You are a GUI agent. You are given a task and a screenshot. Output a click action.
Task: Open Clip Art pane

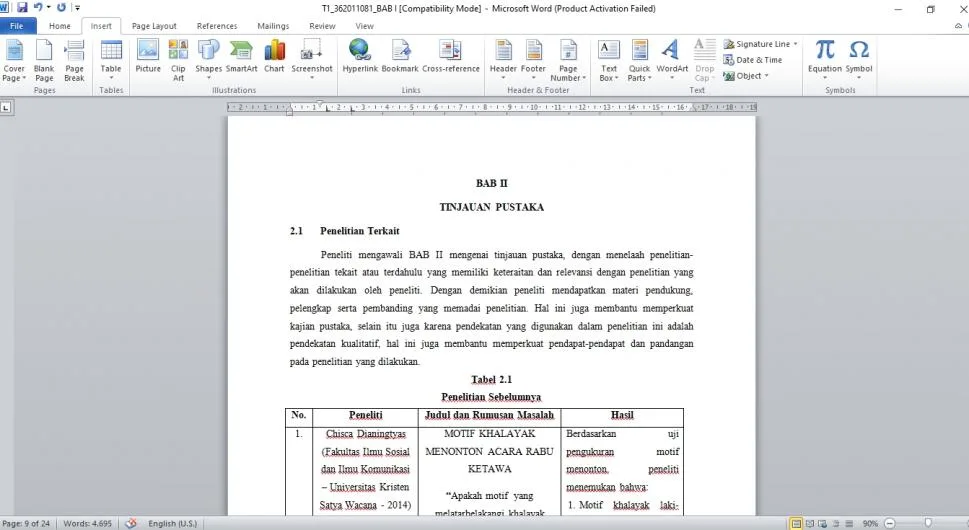178,61
